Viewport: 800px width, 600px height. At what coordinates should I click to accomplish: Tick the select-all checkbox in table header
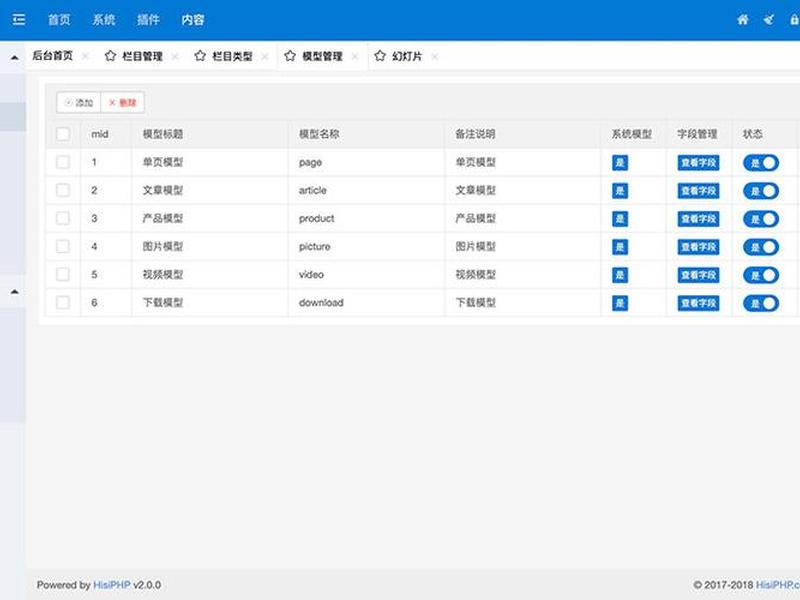tap(63, 134)
